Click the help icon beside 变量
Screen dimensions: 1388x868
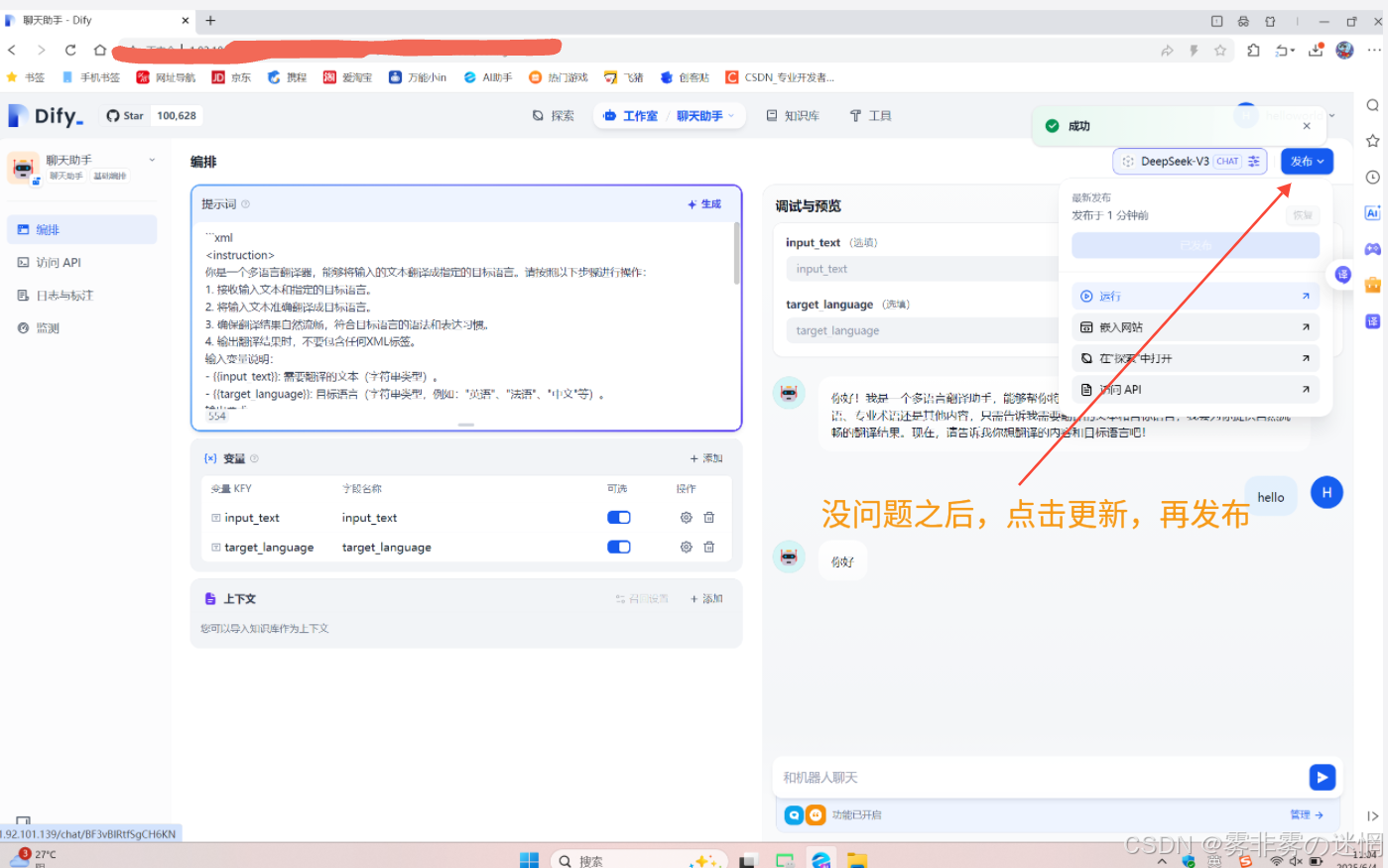coord(254,458)
